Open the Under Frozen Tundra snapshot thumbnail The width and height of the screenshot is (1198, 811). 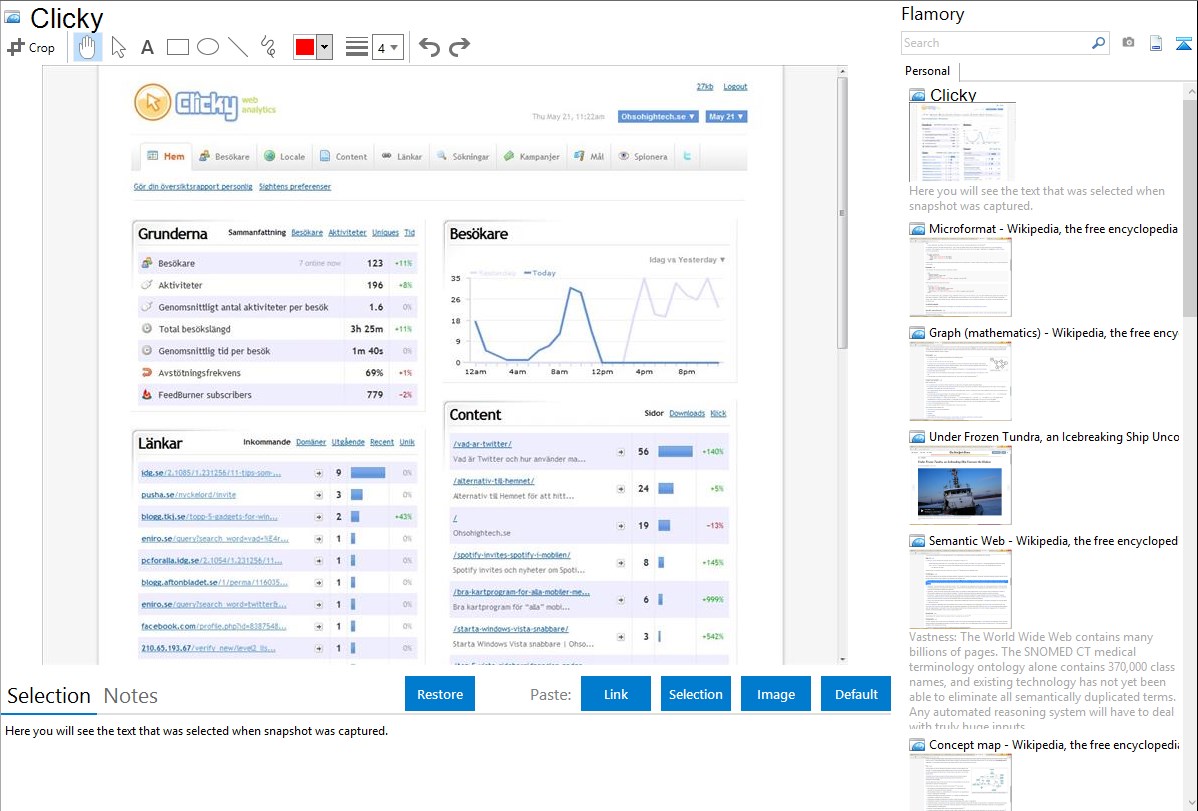(960, 485)
